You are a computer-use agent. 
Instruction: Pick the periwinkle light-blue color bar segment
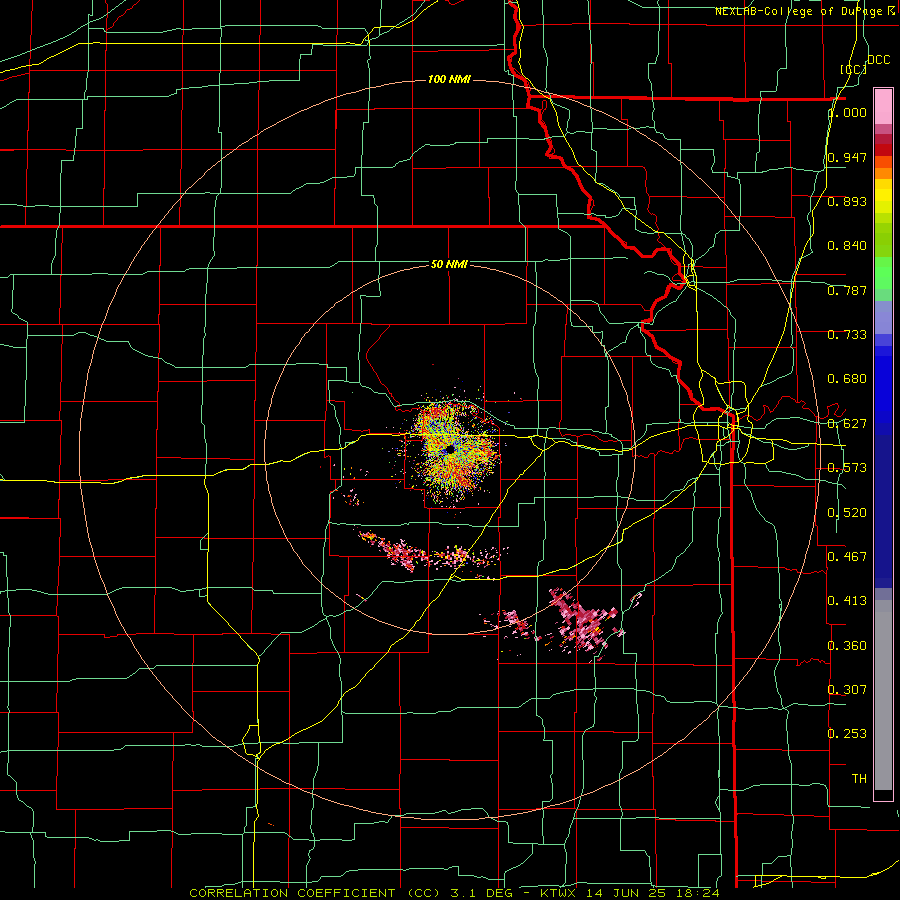click(x=883, y=317)
